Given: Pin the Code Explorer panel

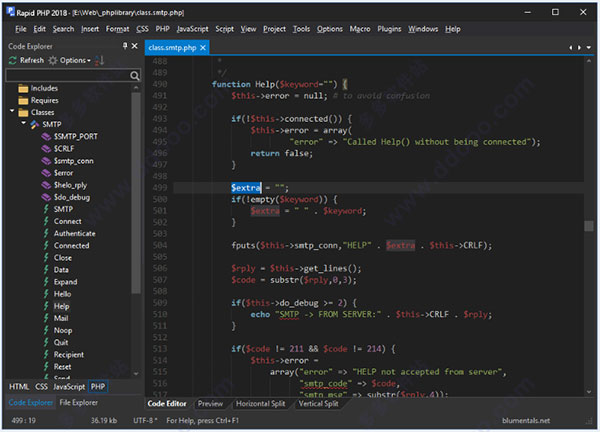Looking at the screenshot, I should coord(125,46).
